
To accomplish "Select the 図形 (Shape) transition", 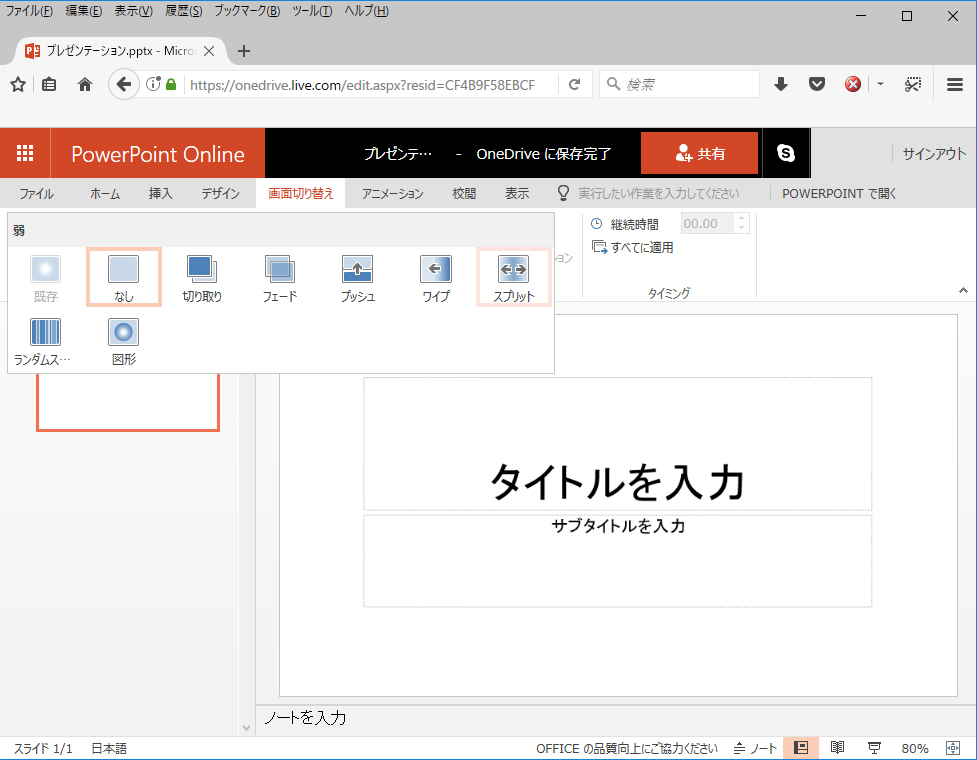I will pos(124,340).
